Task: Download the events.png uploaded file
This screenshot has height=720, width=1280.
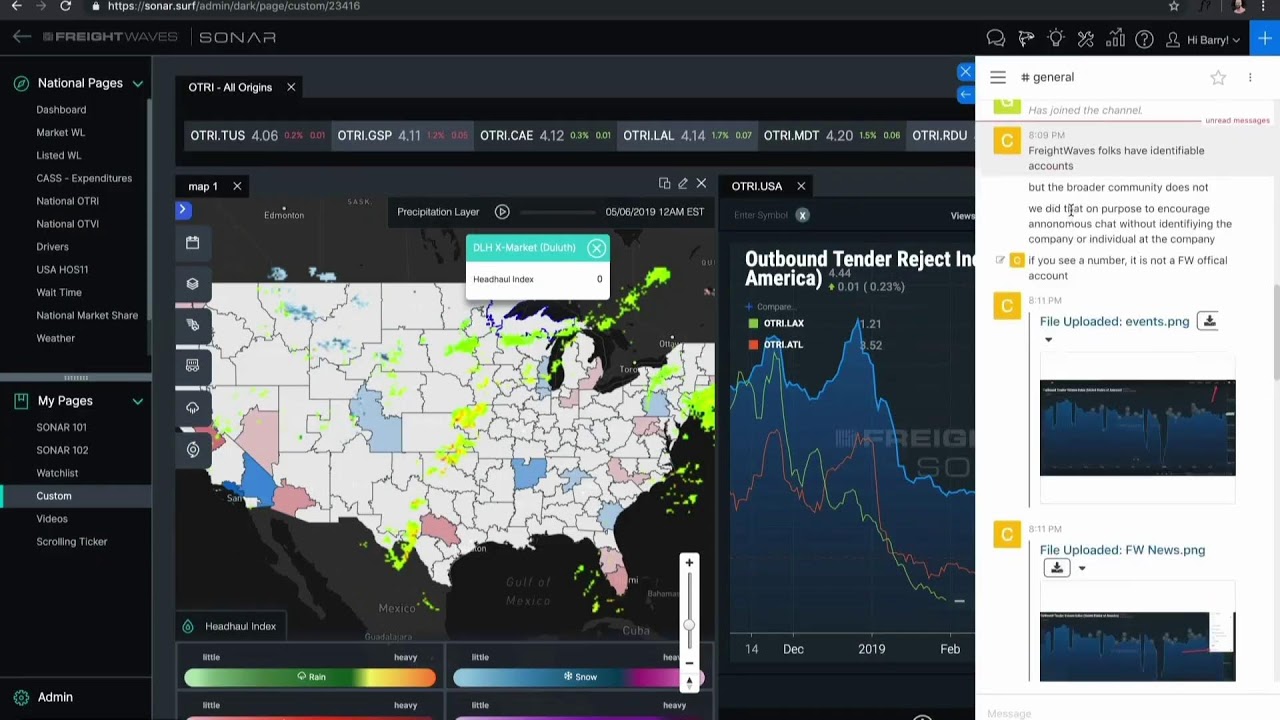Action: click(x=1208, y=321)
